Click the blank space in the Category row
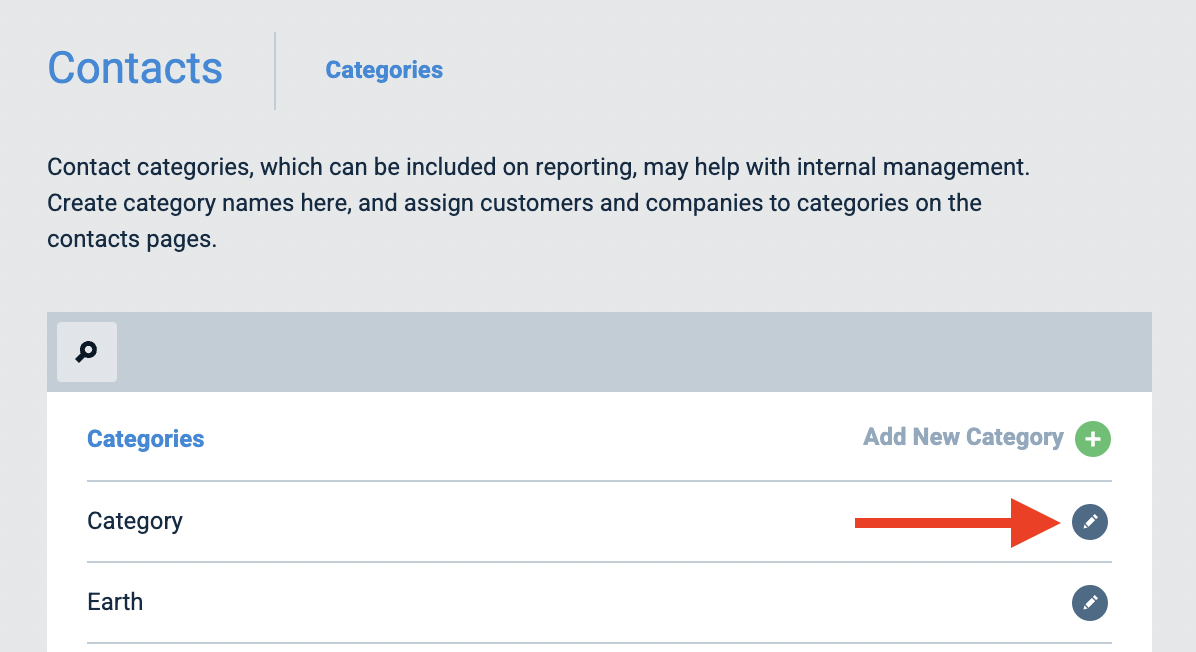The width and height of the screenshot is (1196, 652). [519, 522]
